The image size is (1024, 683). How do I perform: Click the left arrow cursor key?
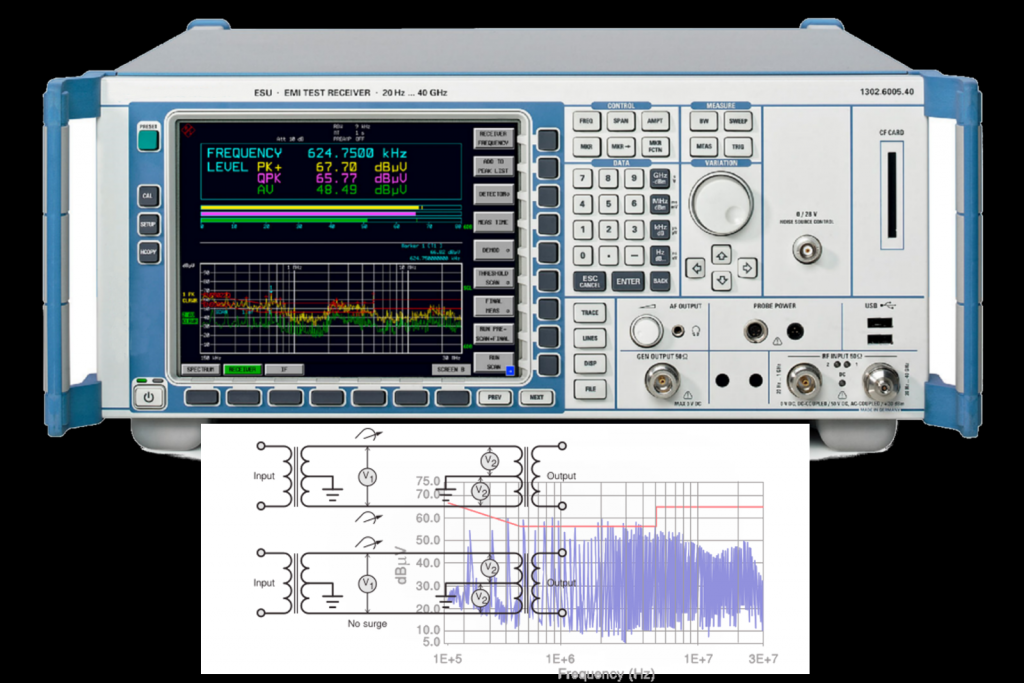coord(696,268)
